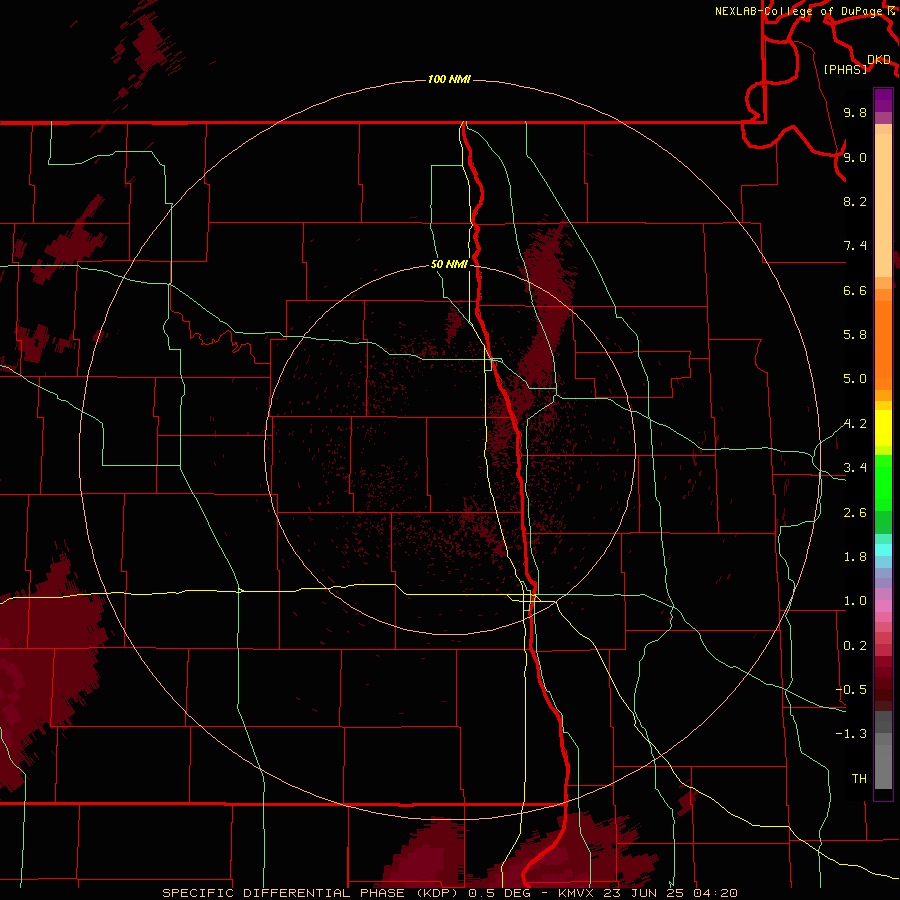The width and height of the screenshot is (900, 900).
Task: Select the 0.2 value on the color scale
Action: 855,645
